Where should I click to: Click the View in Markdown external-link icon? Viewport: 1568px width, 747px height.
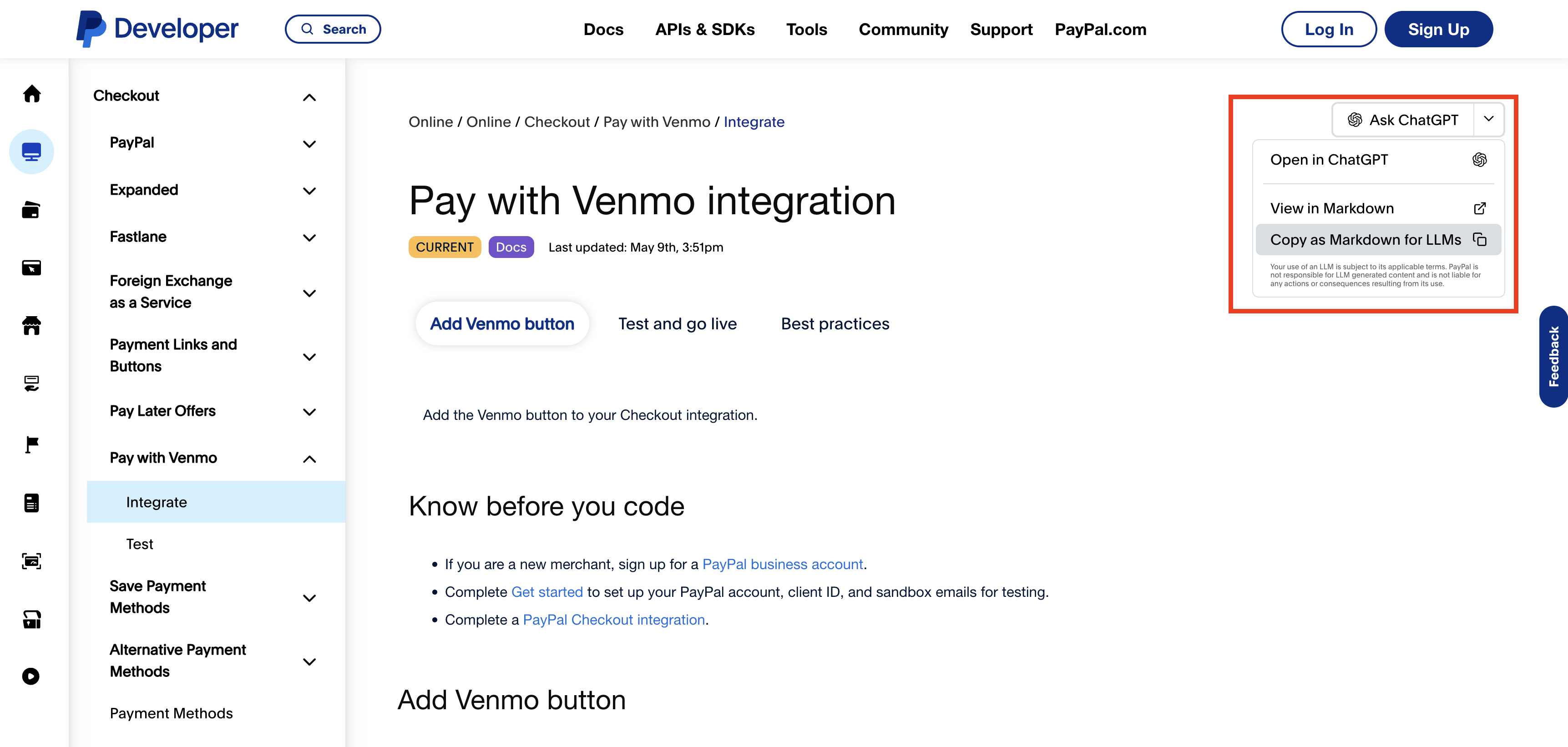[1480, 208]
